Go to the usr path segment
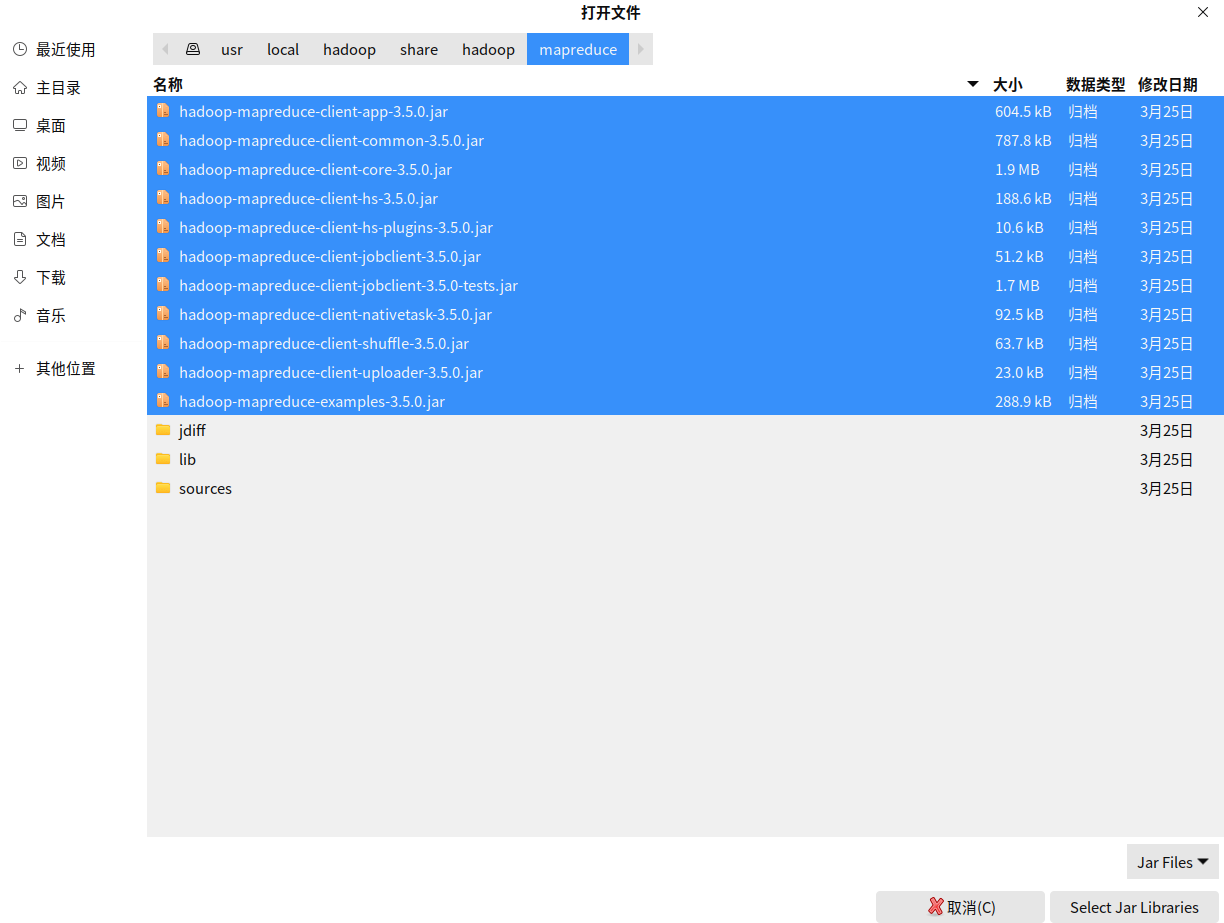 pos(232,49)
